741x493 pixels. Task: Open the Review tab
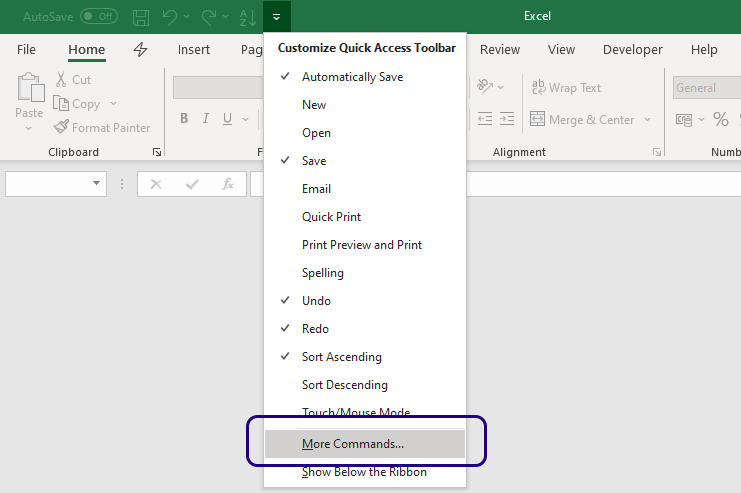[500, 49]
